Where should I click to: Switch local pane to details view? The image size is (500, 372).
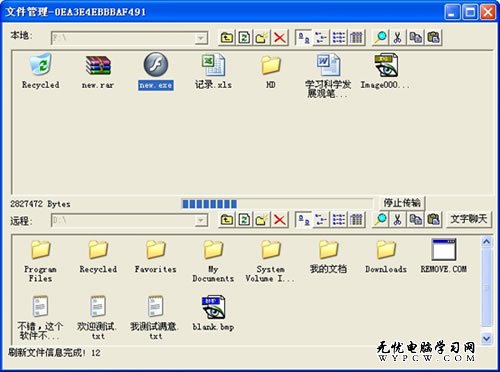coord(356,37)
